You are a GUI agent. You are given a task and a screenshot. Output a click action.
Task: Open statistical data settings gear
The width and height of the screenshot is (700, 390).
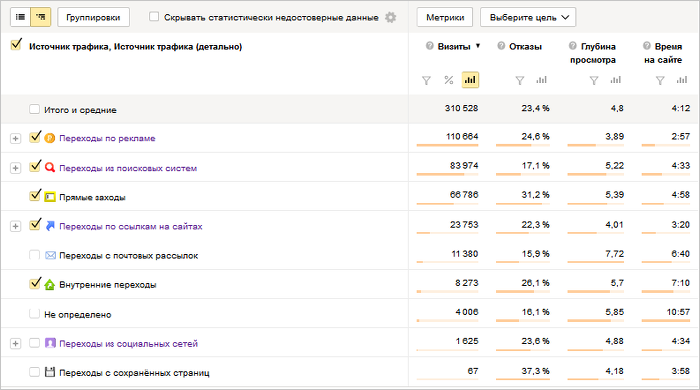coord(391,17)
